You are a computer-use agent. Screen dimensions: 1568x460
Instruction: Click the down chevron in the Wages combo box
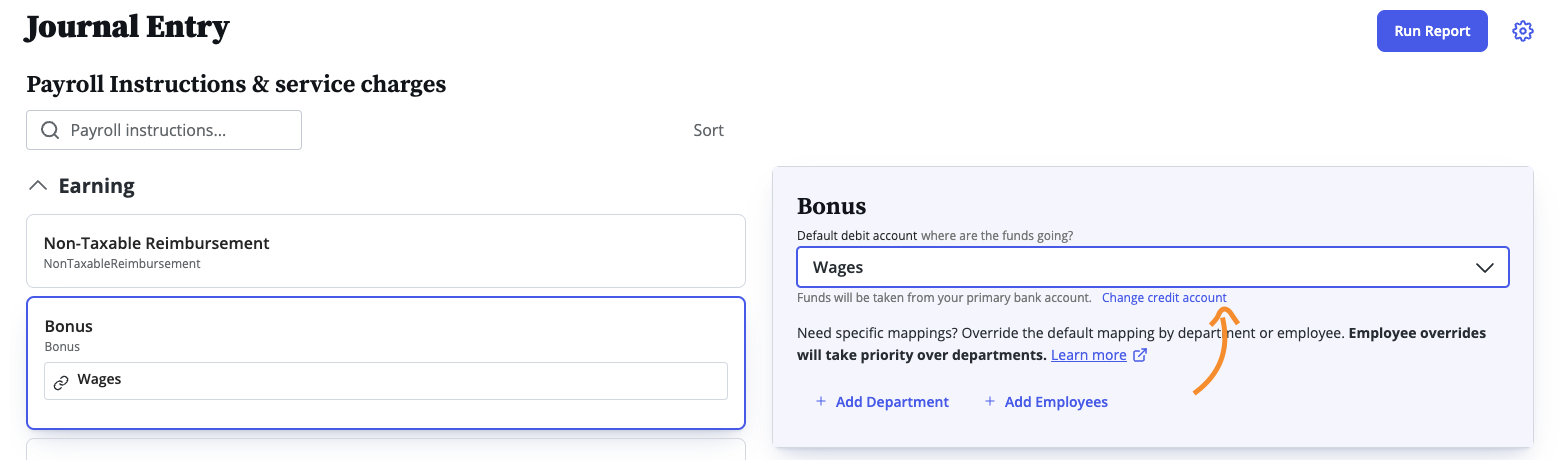point(1484,268)
